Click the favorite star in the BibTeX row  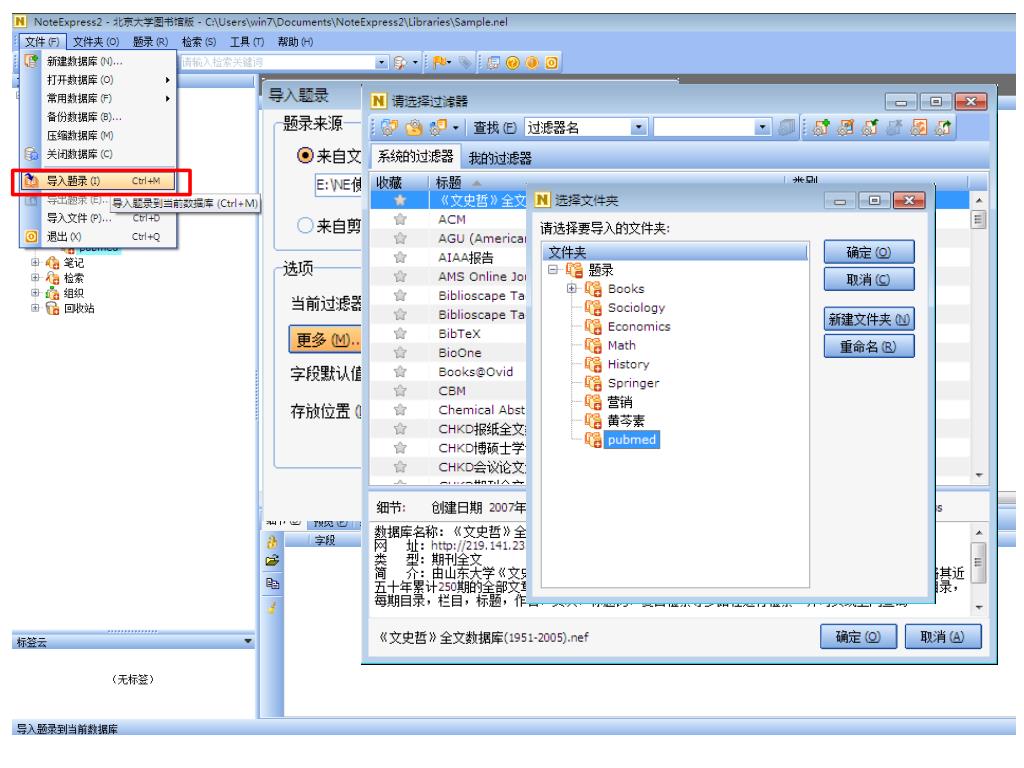click(x=400, y=334)
